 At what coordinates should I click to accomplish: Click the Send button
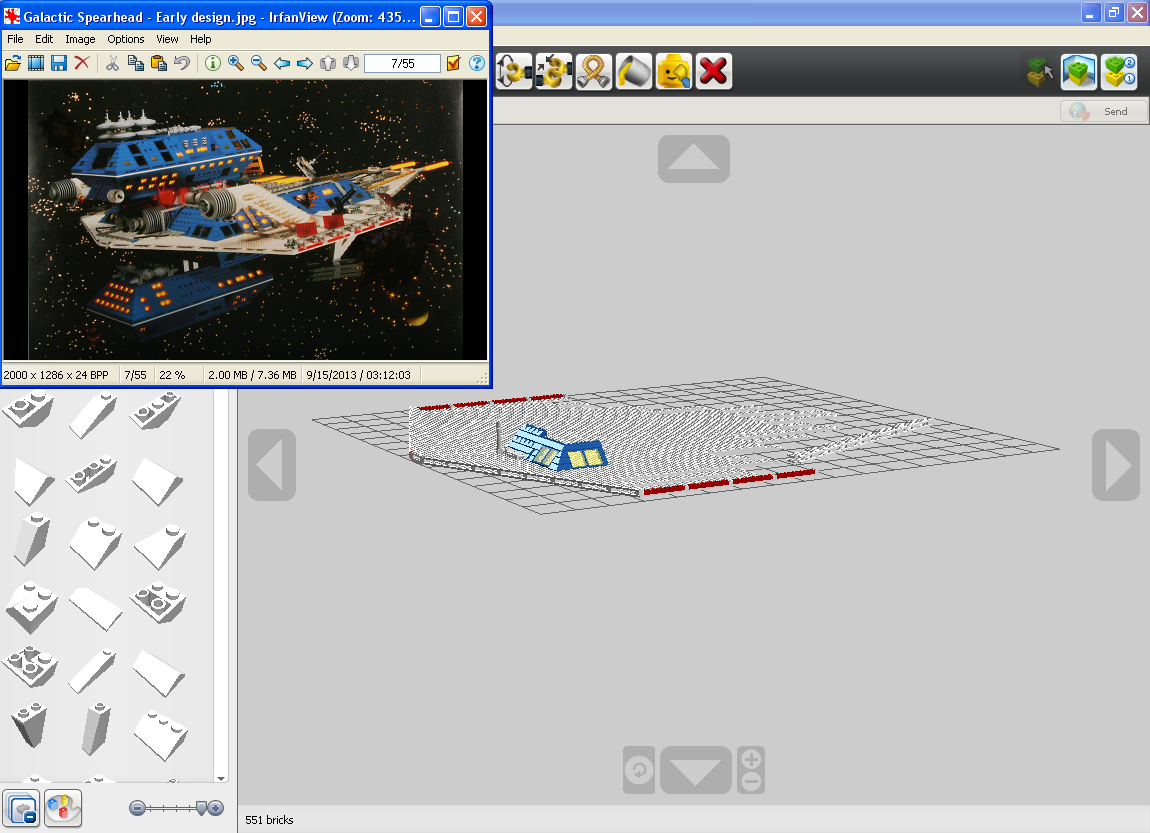[x=1104, y=111]
